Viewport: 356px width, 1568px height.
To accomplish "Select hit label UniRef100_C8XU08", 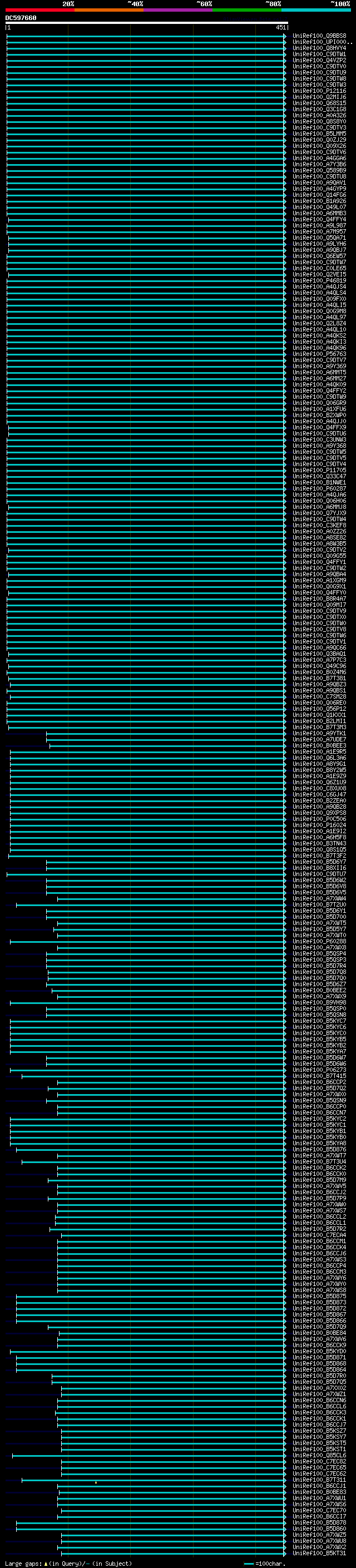I will (319, 788).
